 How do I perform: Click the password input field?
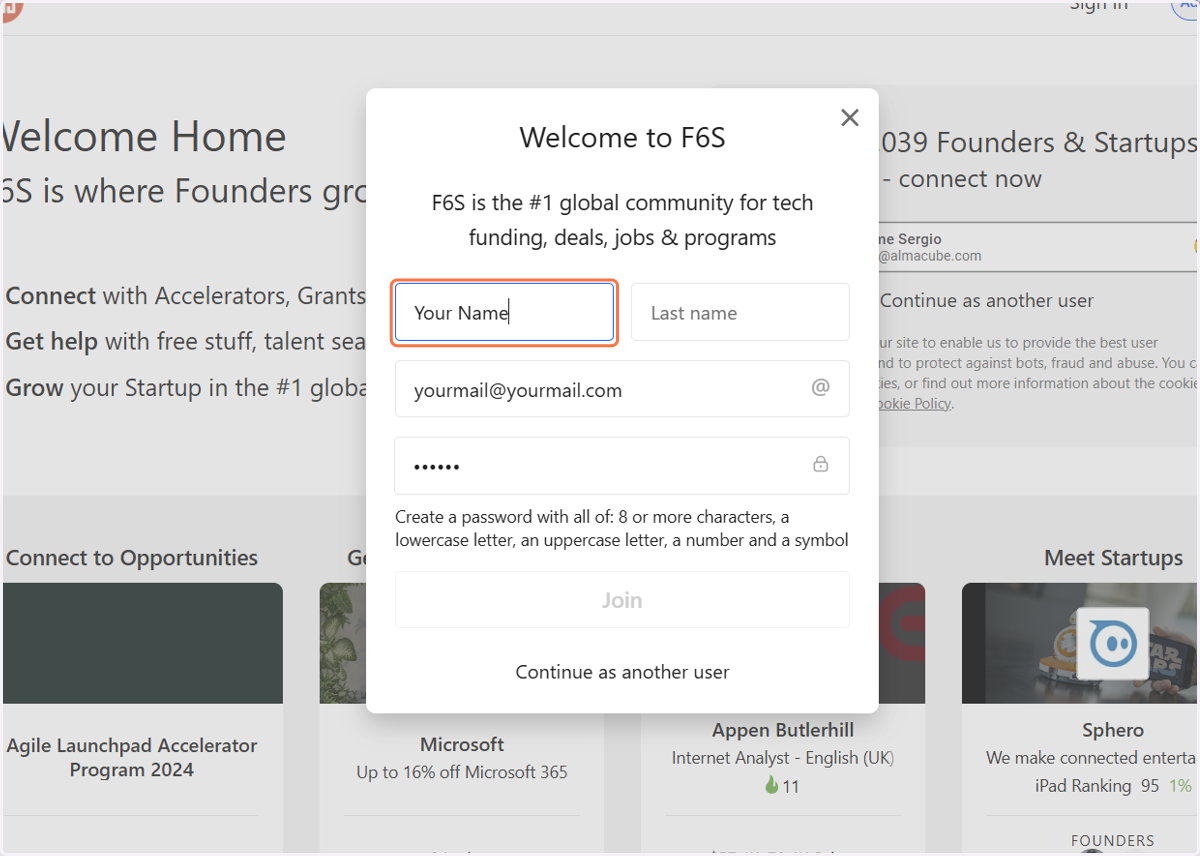(x=622, y=466)
